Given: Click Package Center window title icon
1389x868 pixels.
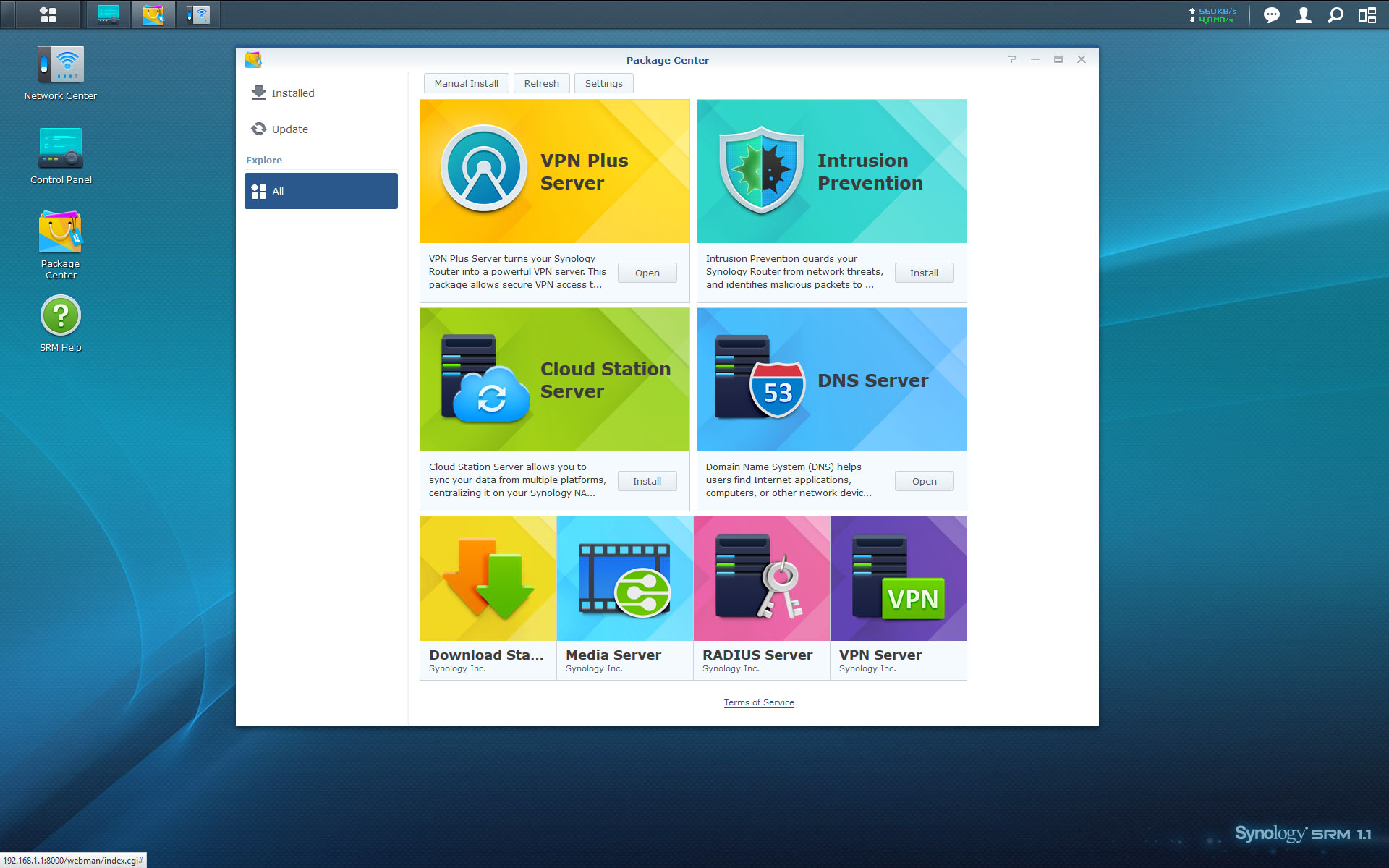Looking at the screenshot, I should coord(253,59).
